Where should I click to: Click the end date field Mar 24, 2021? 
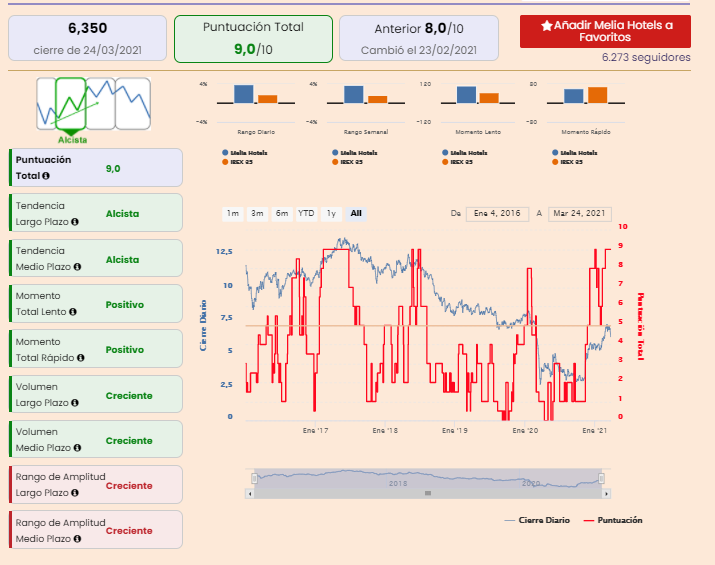pyautogui.click(x=580, y=214)
